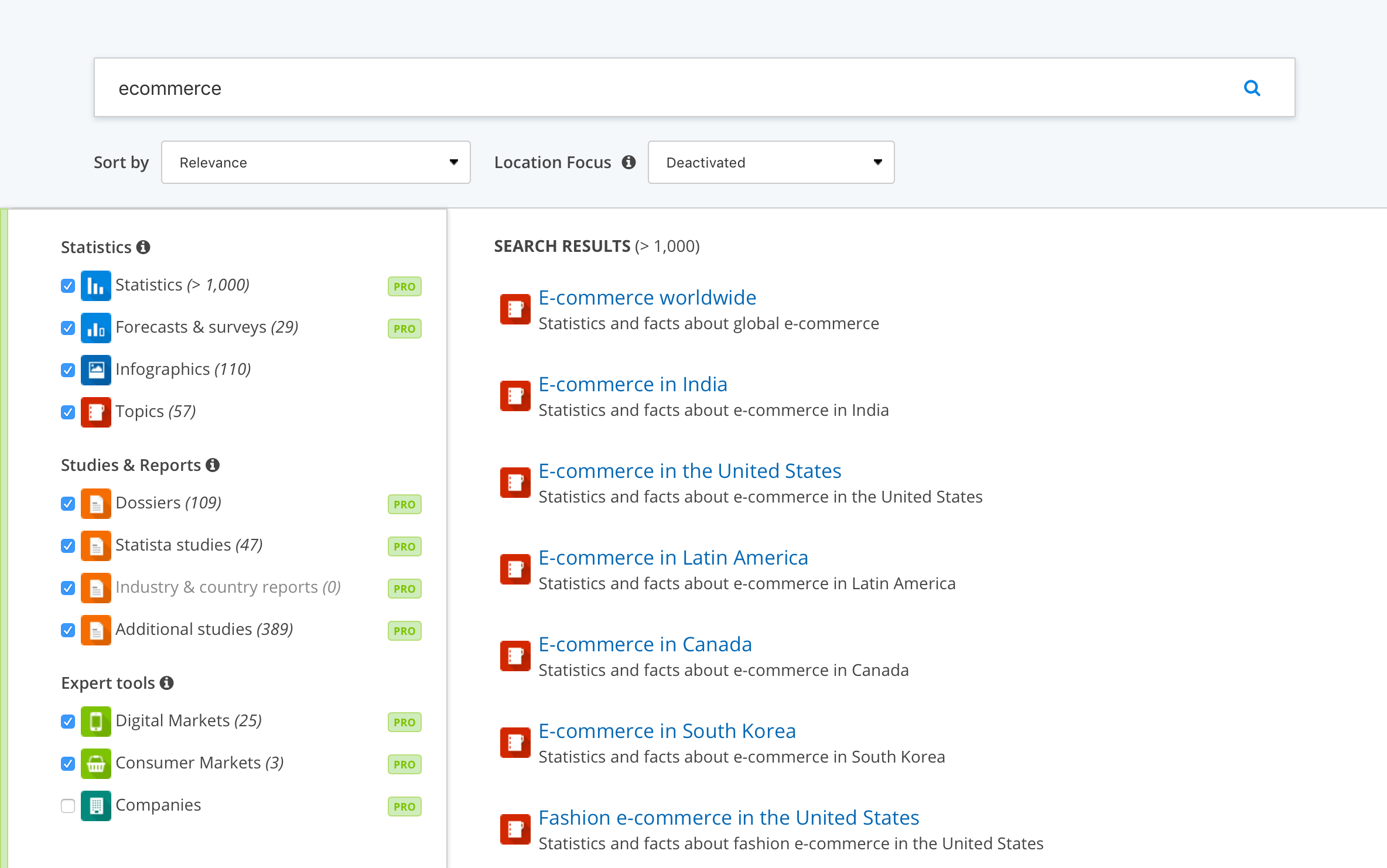Screen dimensions: 1387x868
Task: Click the topic icon beside E-commerce in India
Action: click(x=515, y=396)
